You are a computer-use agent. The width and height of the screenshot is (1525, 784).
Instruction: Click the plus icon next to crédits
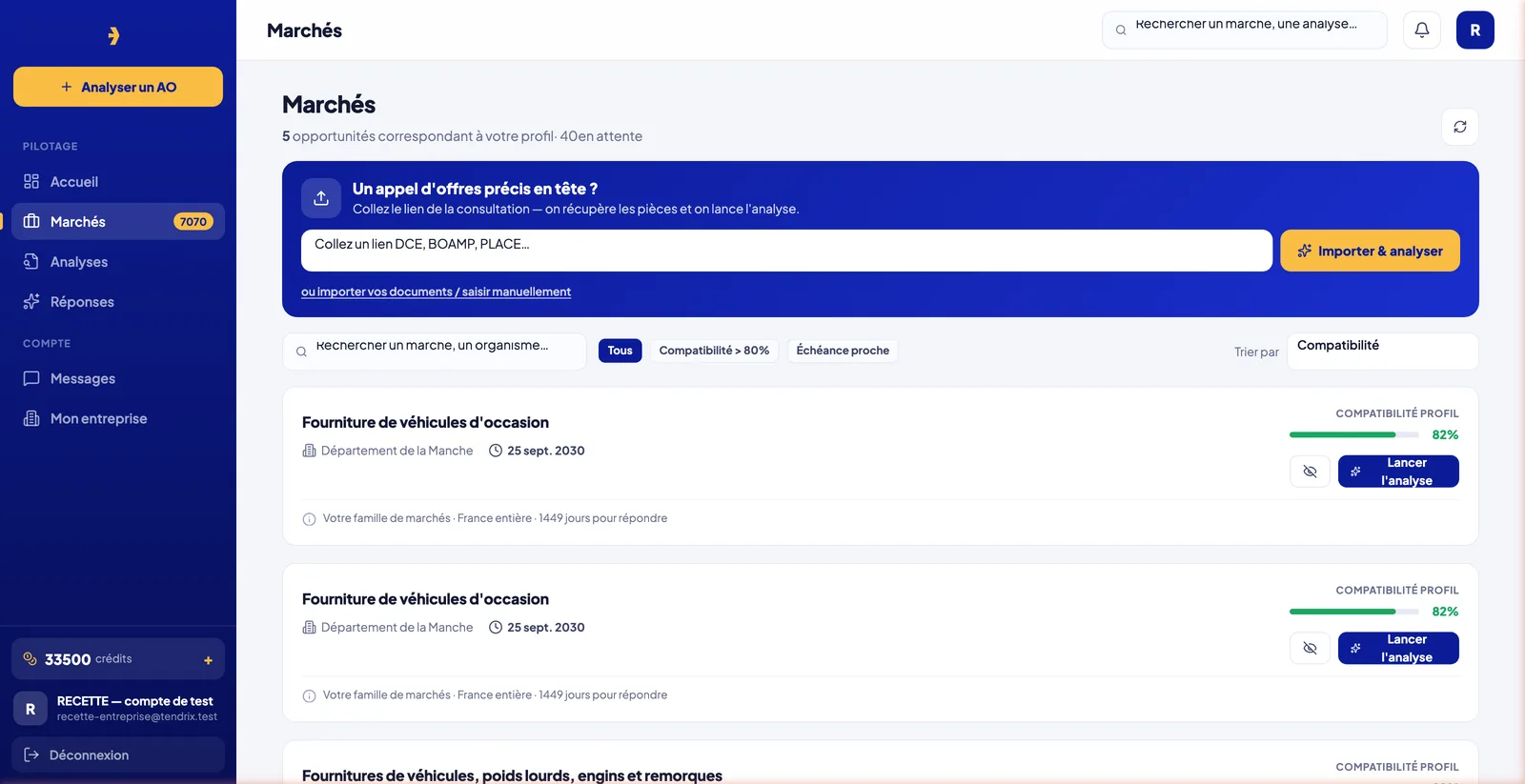pyautogui.click(x=208, y=660)
